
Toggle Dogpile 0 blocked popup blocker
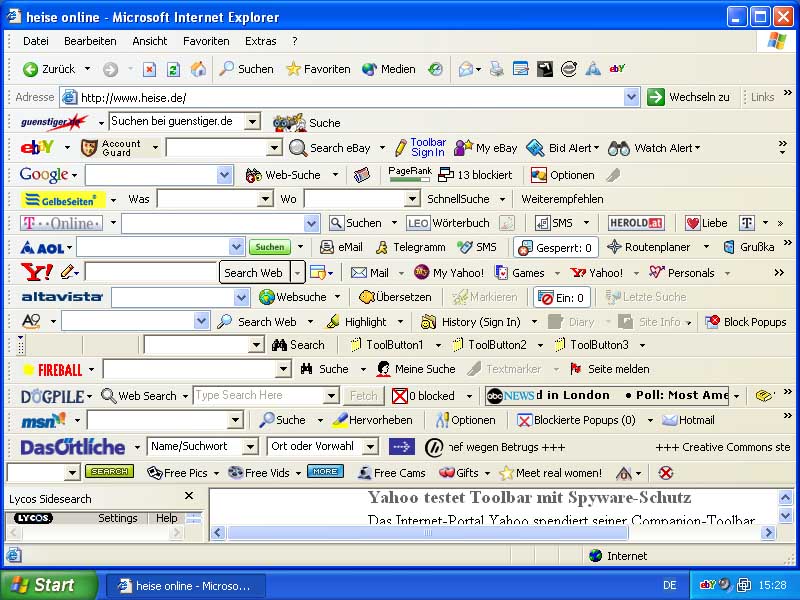[x=423, y=396]
